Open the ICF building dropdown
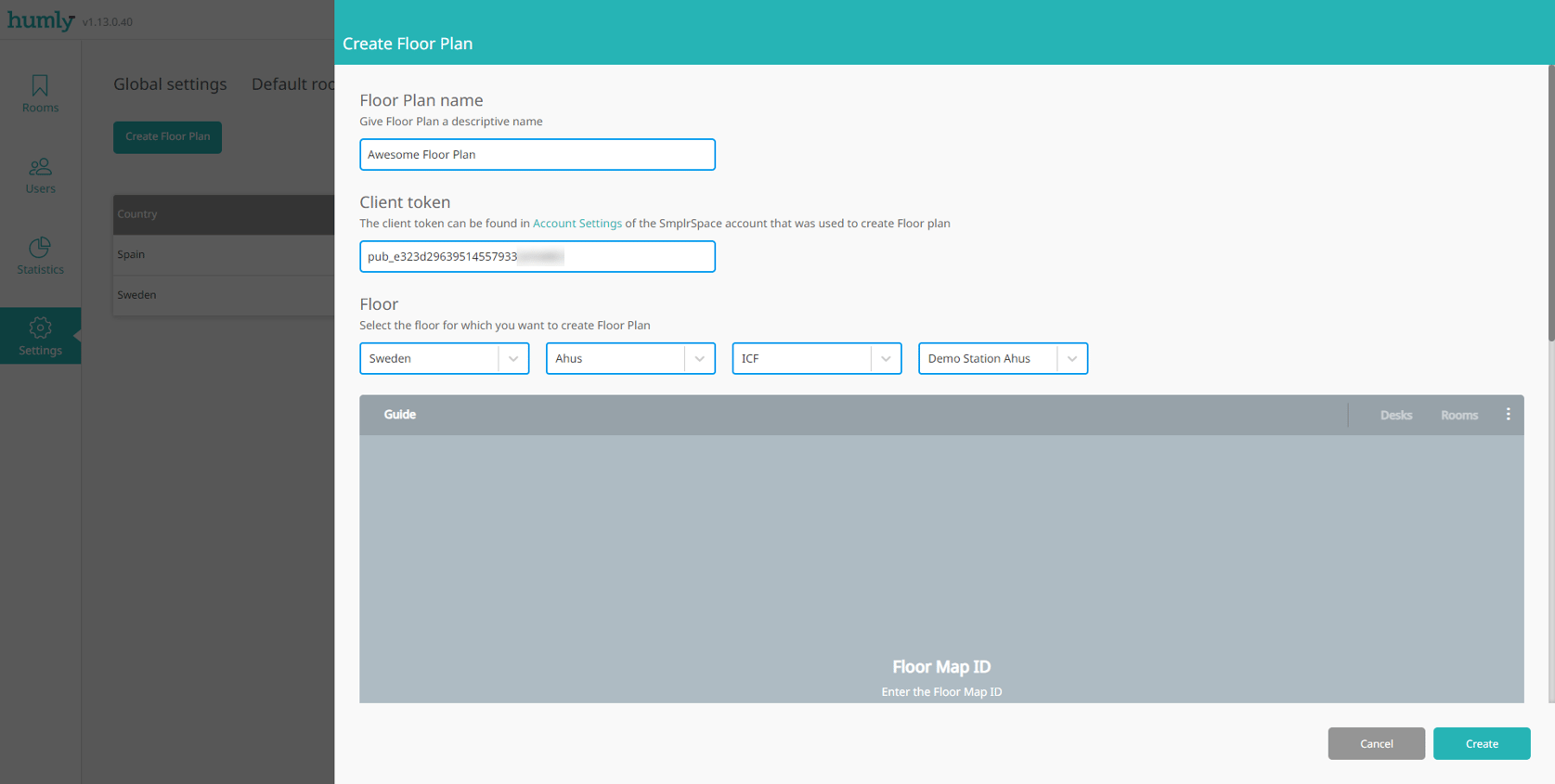 [816, 358]
